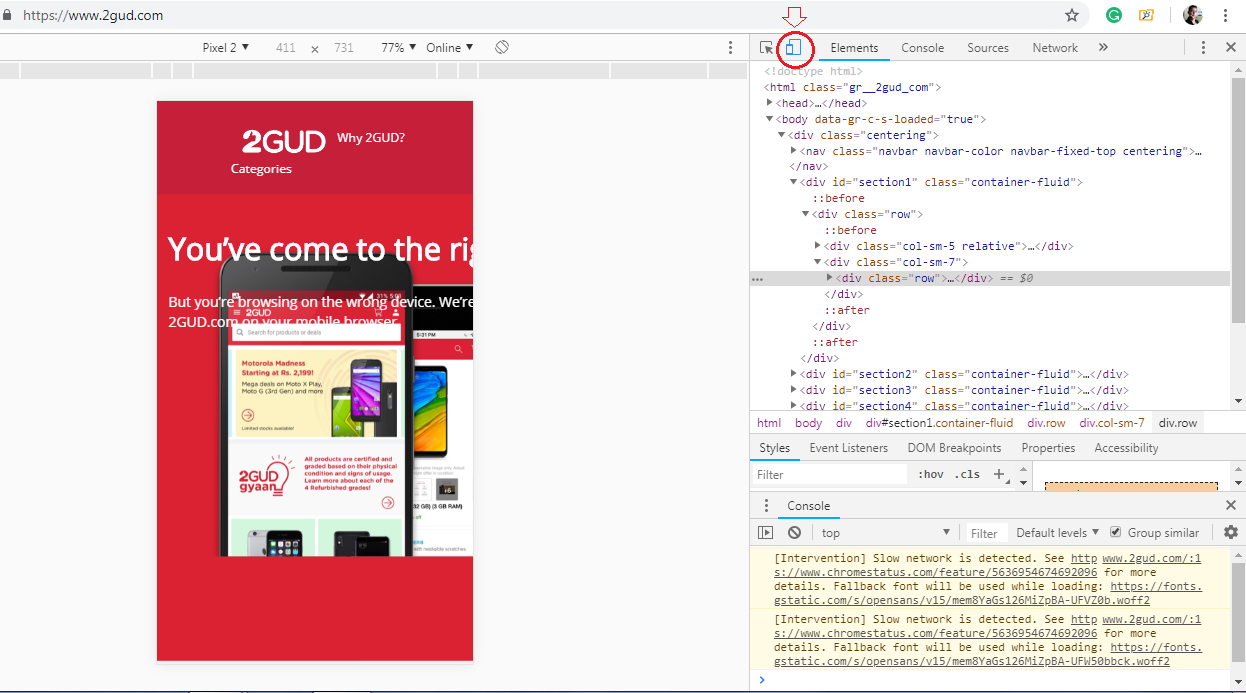Activate the inspect element picker icon
Image resolution: width=1246 pixels, height=693 pixels.
[766, 47]
